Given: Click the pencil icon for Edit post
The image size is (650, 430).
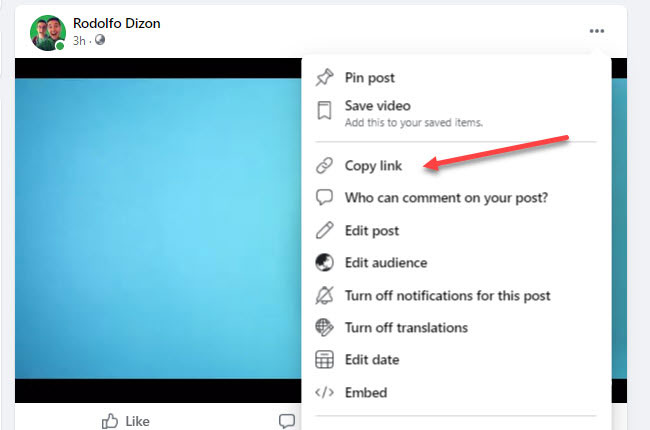Looking at the screenshot, I should pos(324,230).
